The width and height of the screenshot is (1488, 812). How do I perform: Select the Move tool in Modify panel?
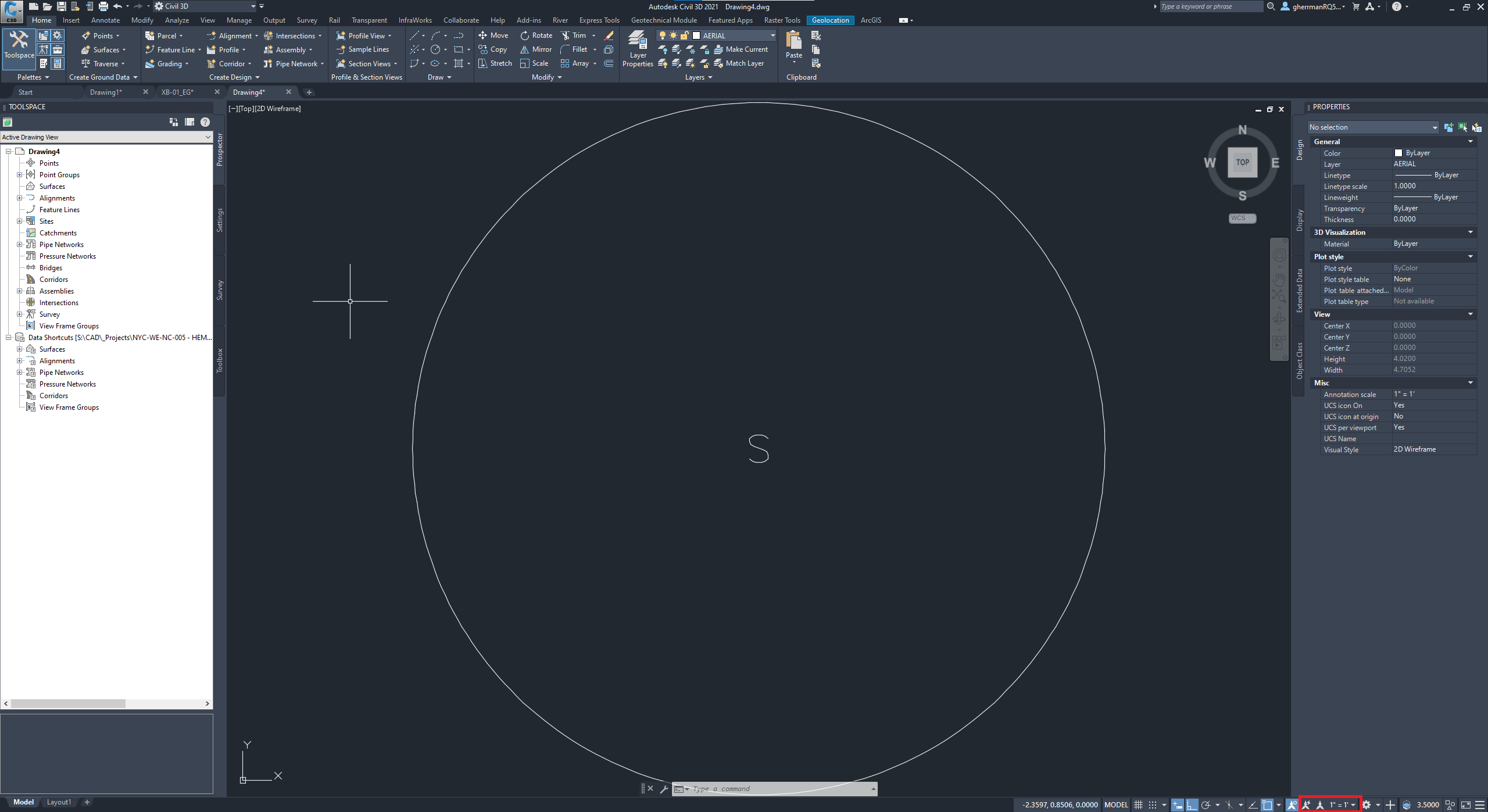[493, 35]
